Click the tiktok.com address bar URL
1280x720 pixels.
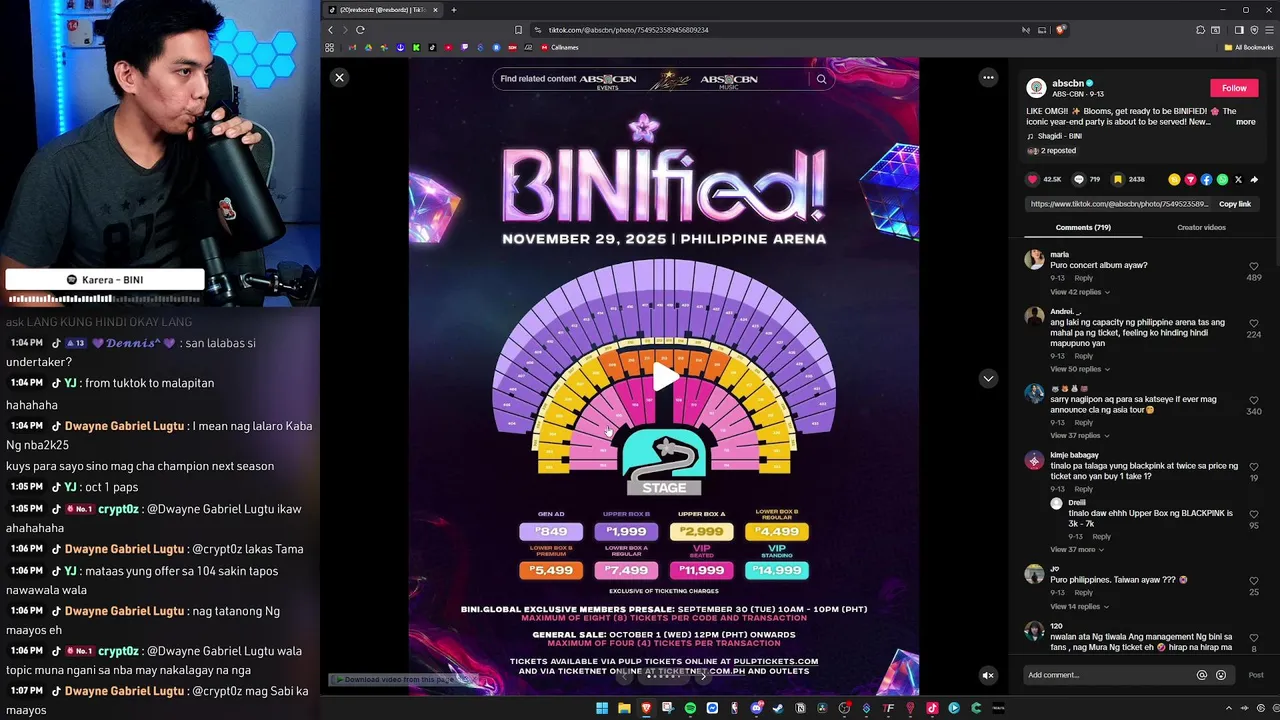click(x=628, y=30)
